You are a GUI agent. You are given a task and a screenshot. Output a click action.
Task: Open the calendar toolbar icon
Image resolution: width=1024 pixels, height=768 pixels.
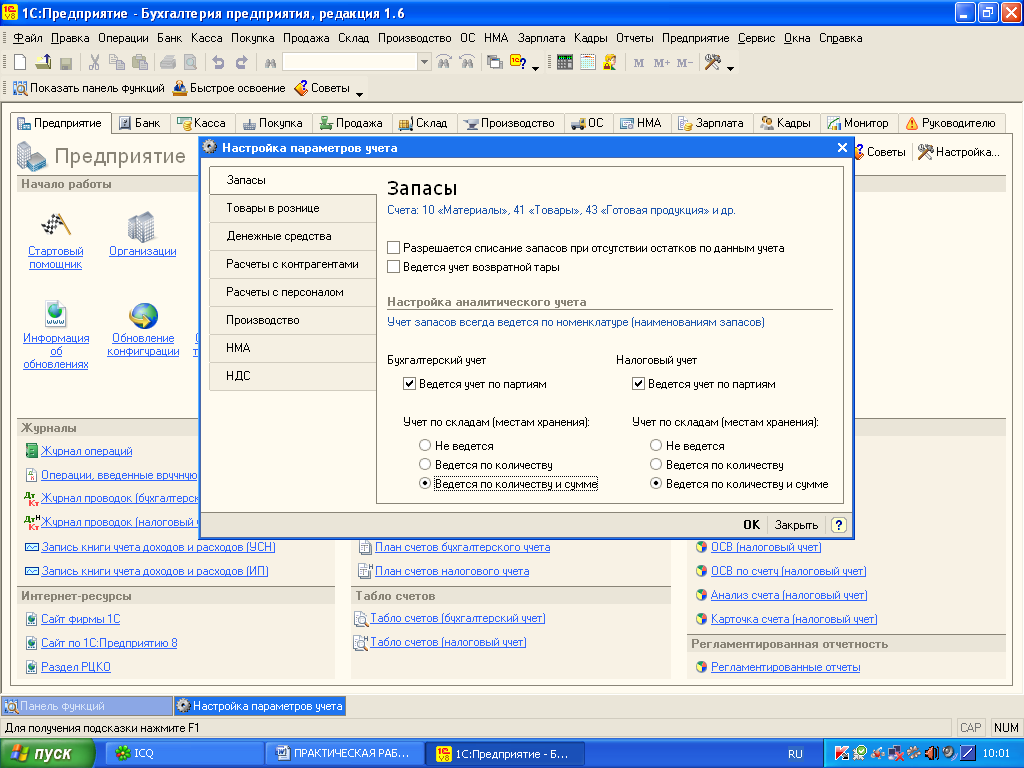point(588,62)
